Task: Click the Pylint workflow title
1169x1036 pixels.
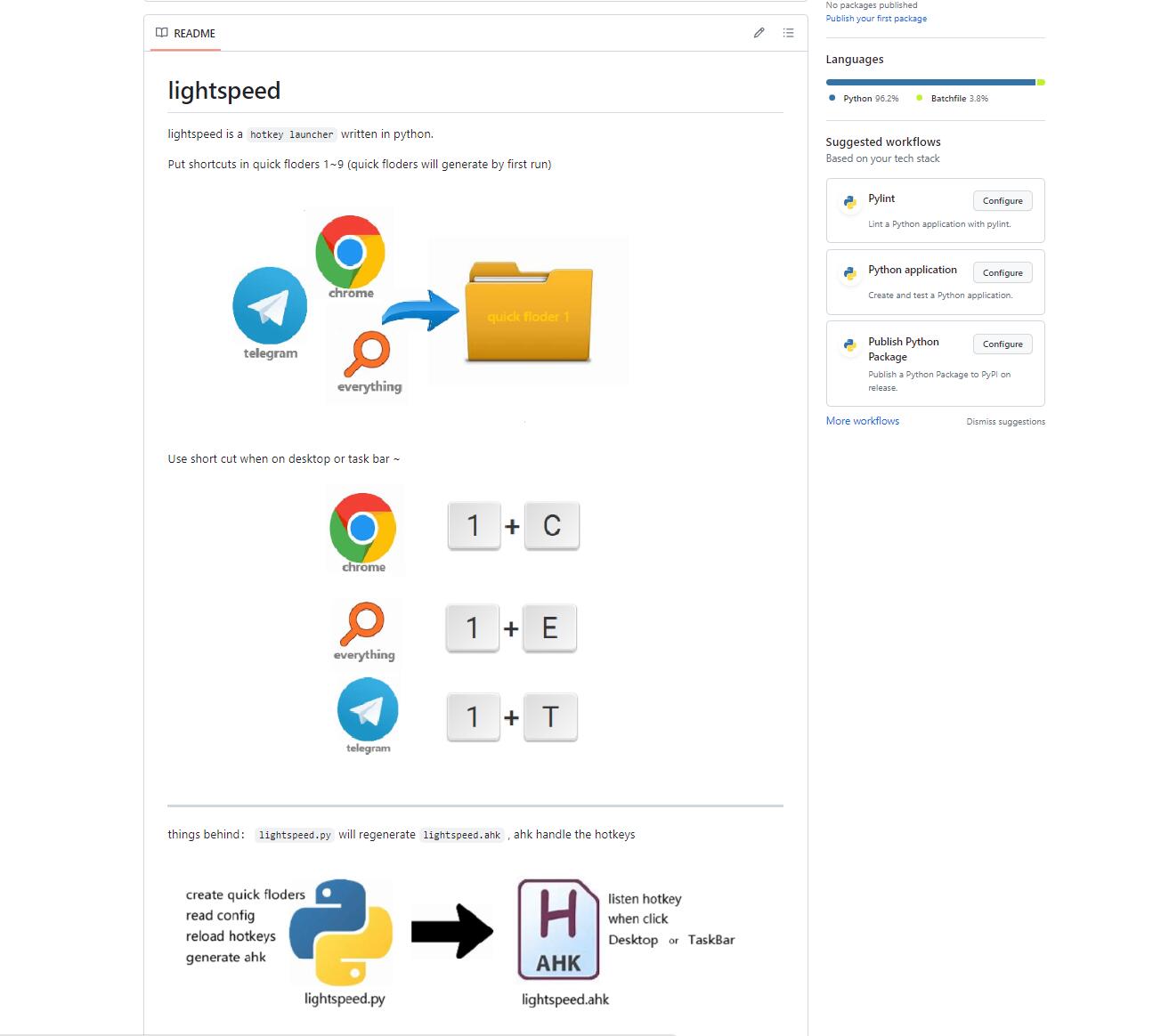Action: pyautogui.click(x=881, y=198)
